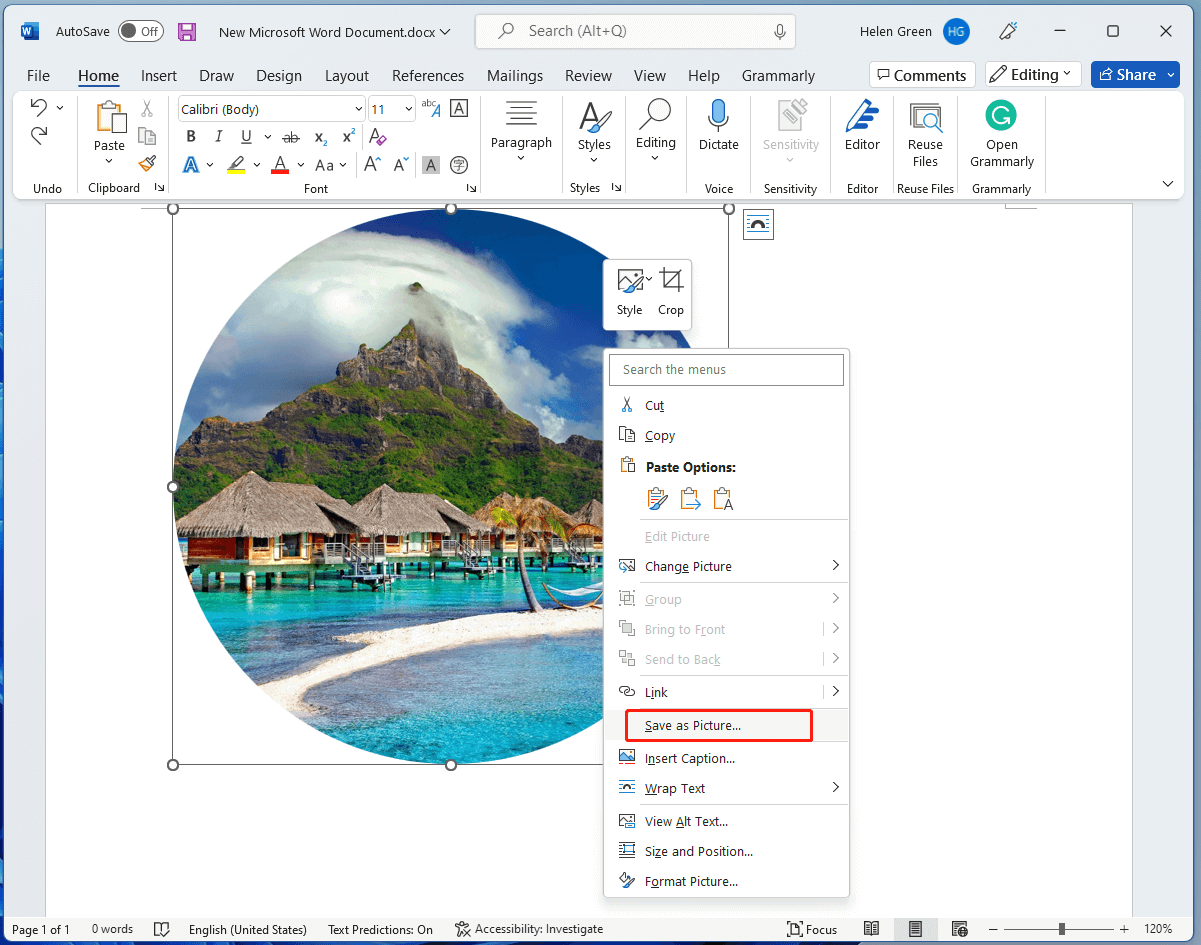Open the Crop tool above the image
The width and height of the screenshot is (1201, 945).
coord(670,290)
